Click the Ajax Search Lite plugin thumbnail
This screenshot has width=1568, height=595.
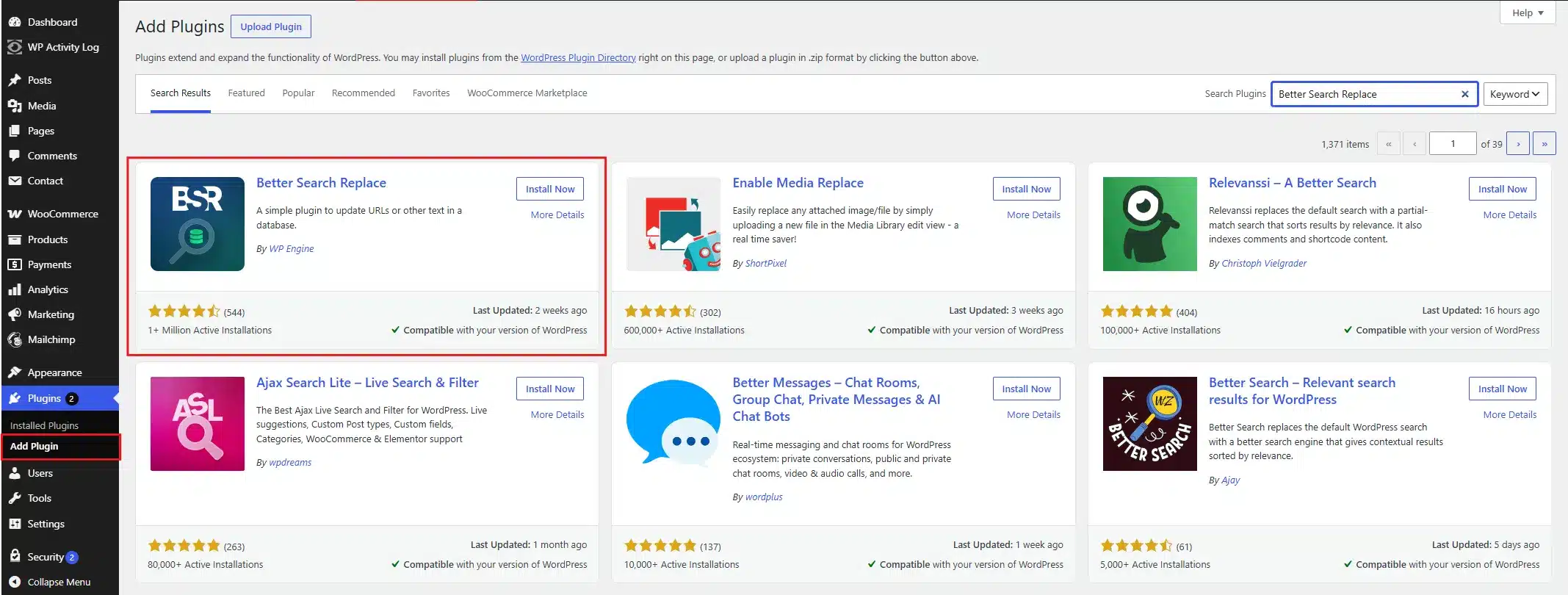click(198, 424)
